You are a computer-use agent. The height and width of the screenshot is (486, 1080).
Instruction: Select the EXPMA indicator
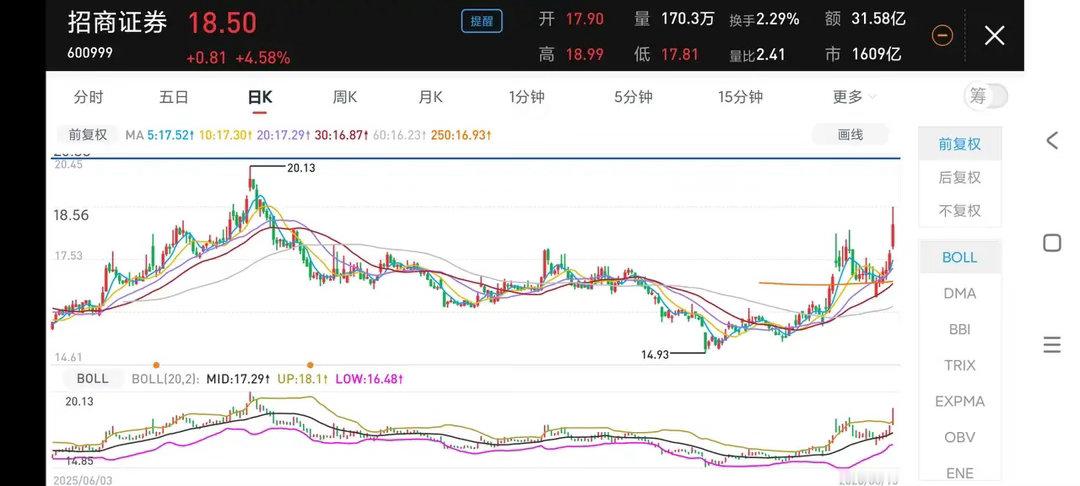(x=959, y=401)
